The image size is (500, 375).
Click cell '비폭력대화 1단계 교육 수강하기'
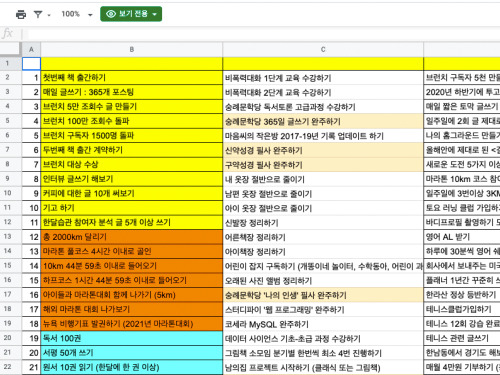click(x=323, y=78)
